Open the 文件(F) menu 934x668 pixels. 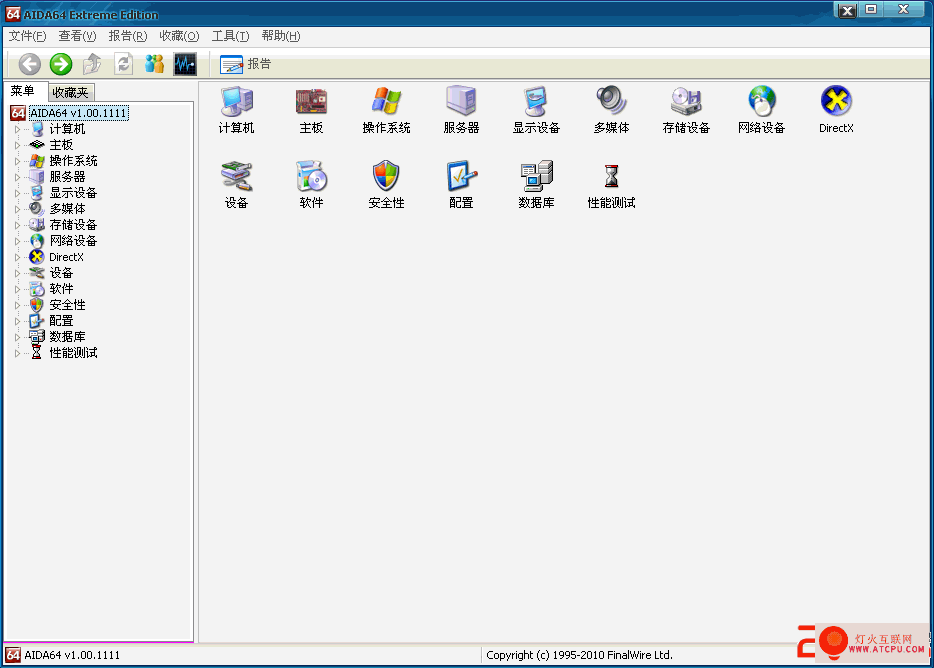(27, 36)
